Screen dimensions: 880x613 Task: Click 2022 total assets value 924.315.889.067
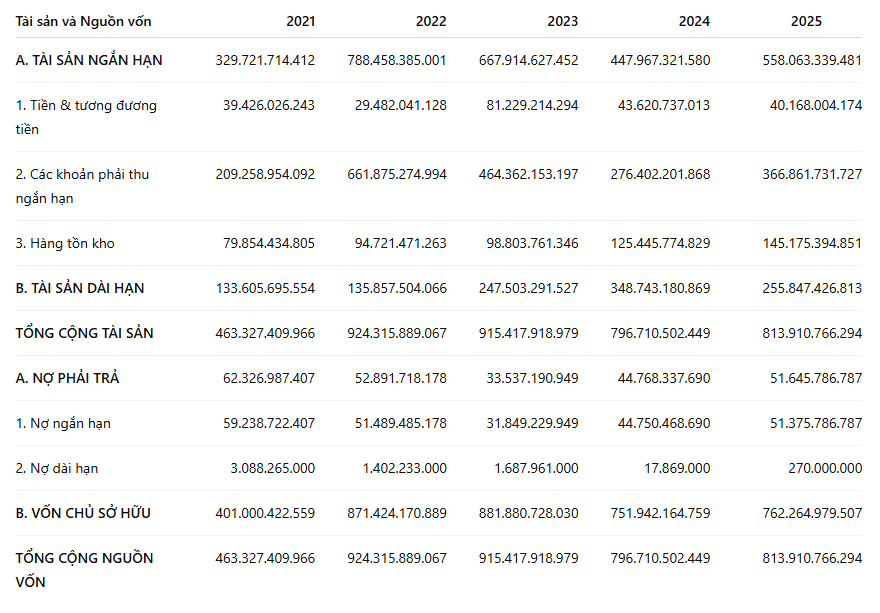(397, 333)
